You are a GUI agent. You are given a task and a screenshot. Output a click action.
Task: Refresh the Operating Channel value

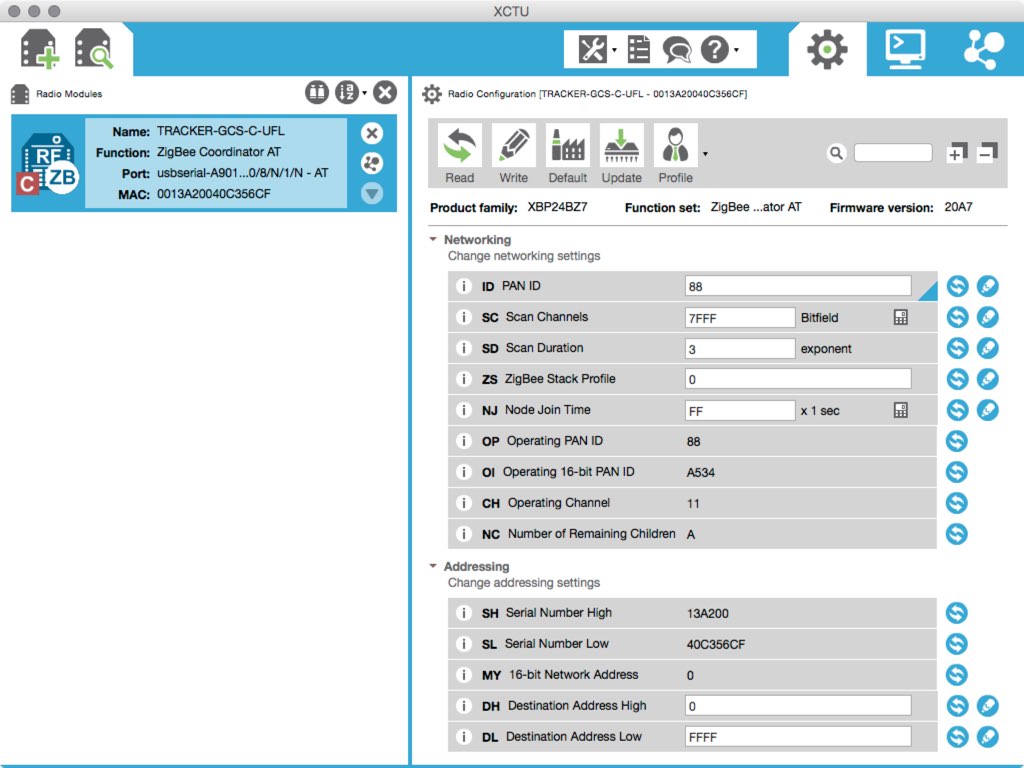pos(957,503)
